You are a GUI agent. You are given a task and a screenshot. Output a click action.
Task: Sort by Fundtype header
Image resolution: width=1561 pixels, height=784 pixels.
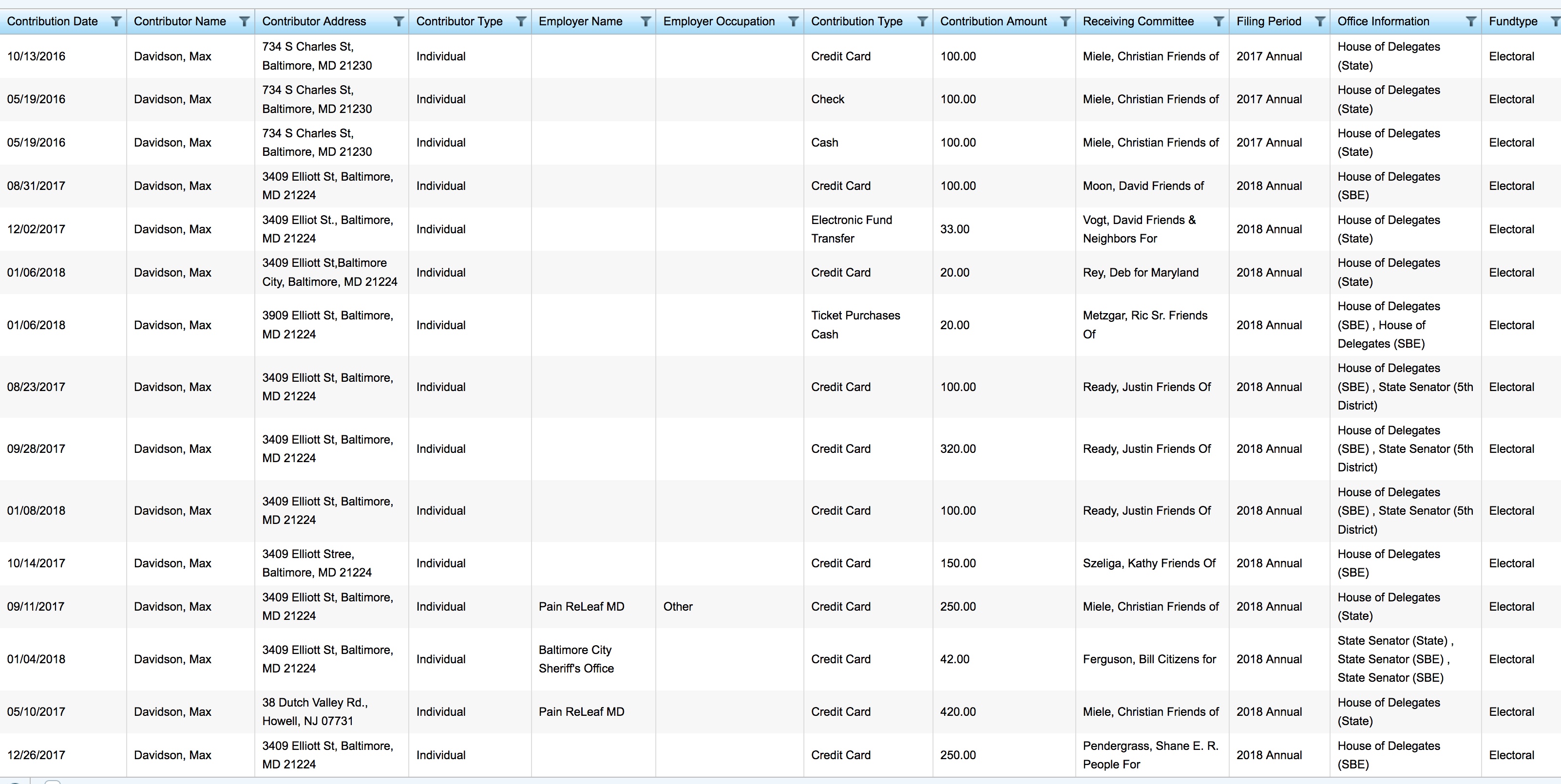click(1513, 21)
